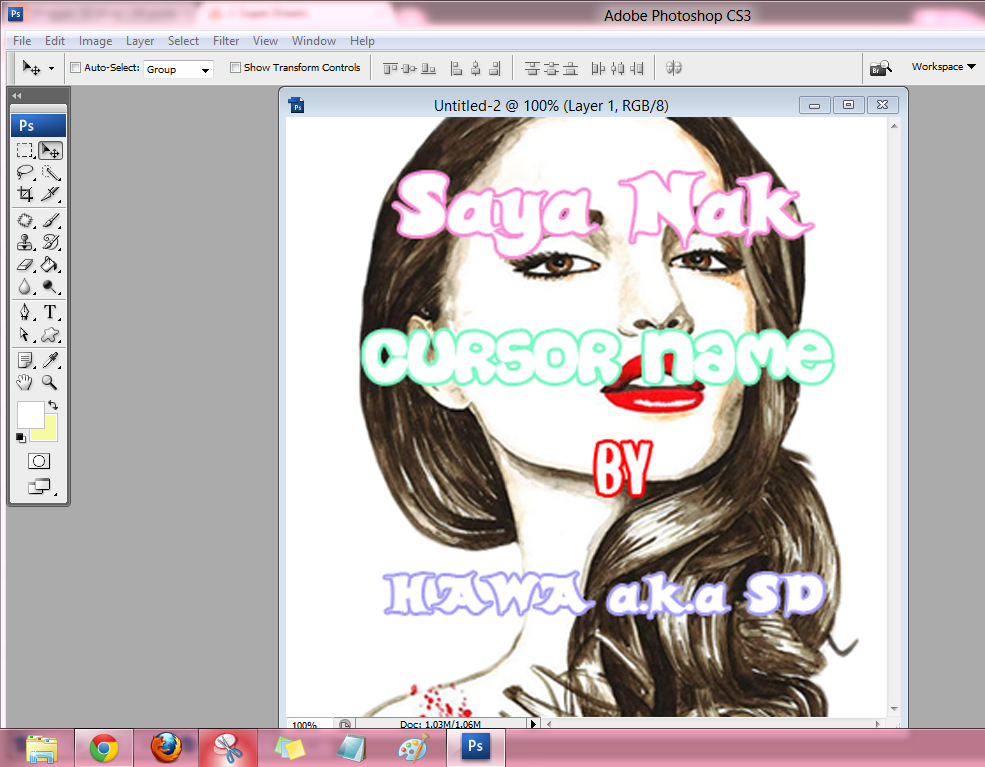Select the Path Selection tool

pos(25,334)
